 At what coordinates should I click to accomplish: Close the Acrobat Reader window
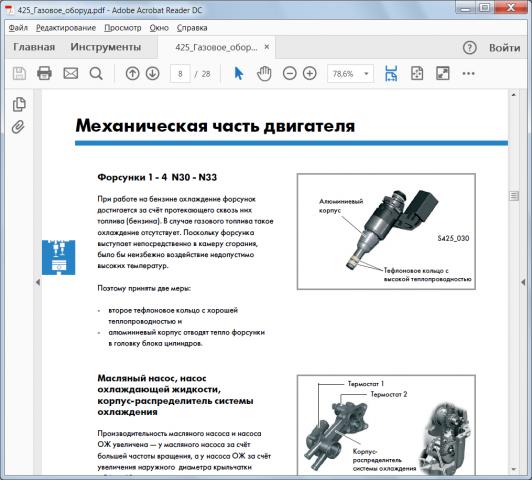tap(511, 8)
